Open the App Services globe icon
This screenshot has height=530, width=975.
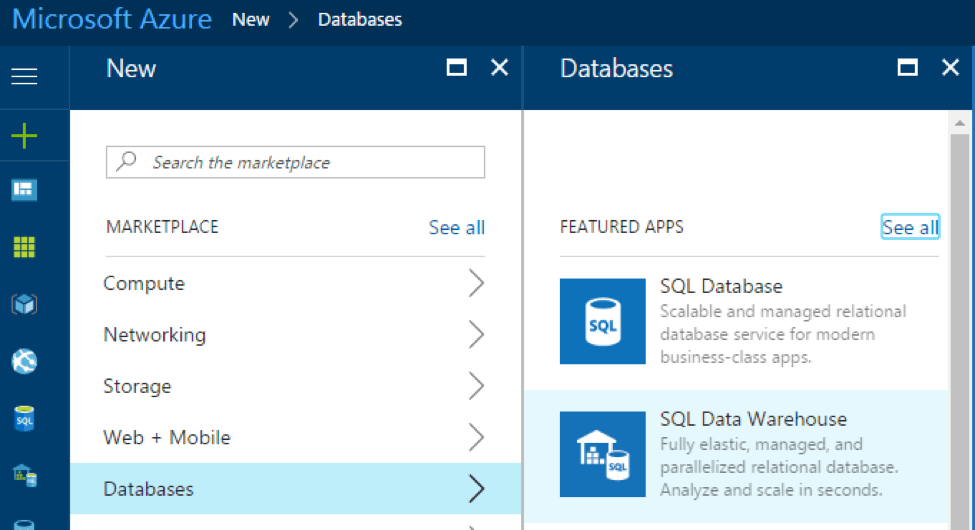[x=24, y=361]
